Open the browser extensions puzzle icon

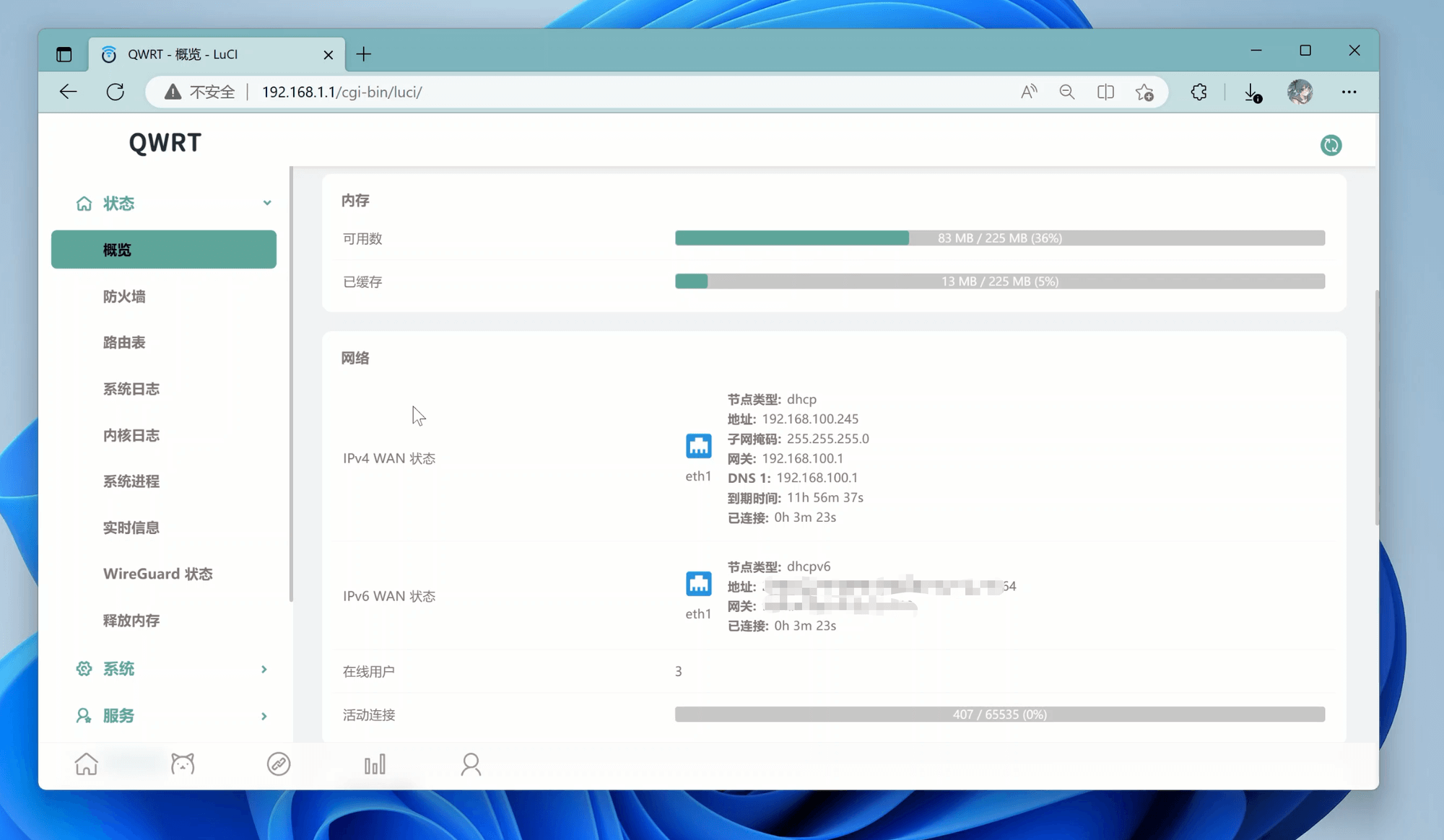point(1199,92)
